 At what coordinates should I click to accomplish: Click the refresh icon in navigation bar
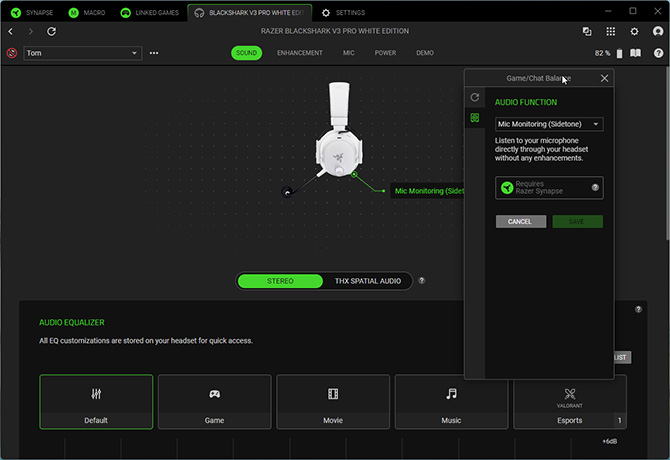click(51, 31)
